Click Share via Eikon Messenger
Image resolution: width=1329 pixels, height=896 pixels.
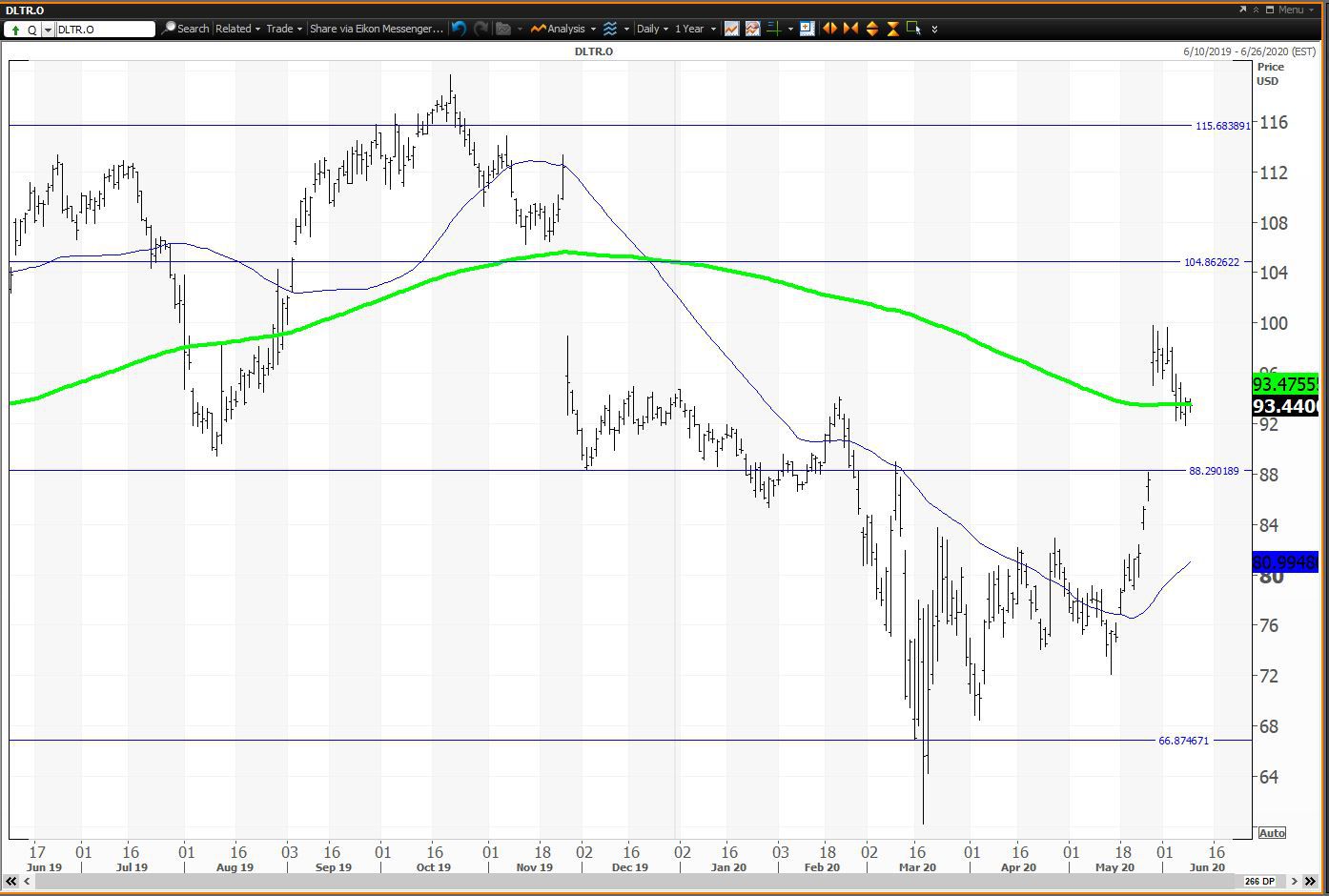(376, 29)
